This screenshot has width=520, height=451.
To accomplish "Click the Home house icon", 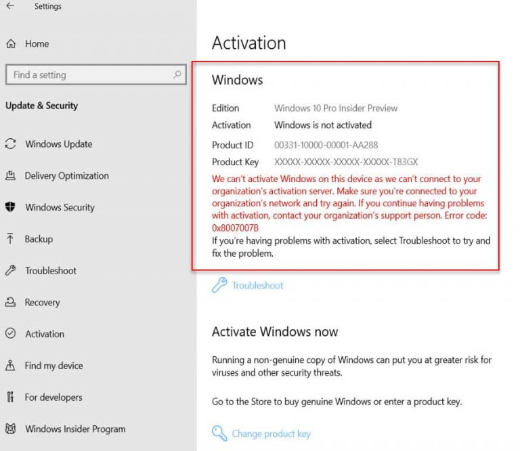I will [11, 44].
